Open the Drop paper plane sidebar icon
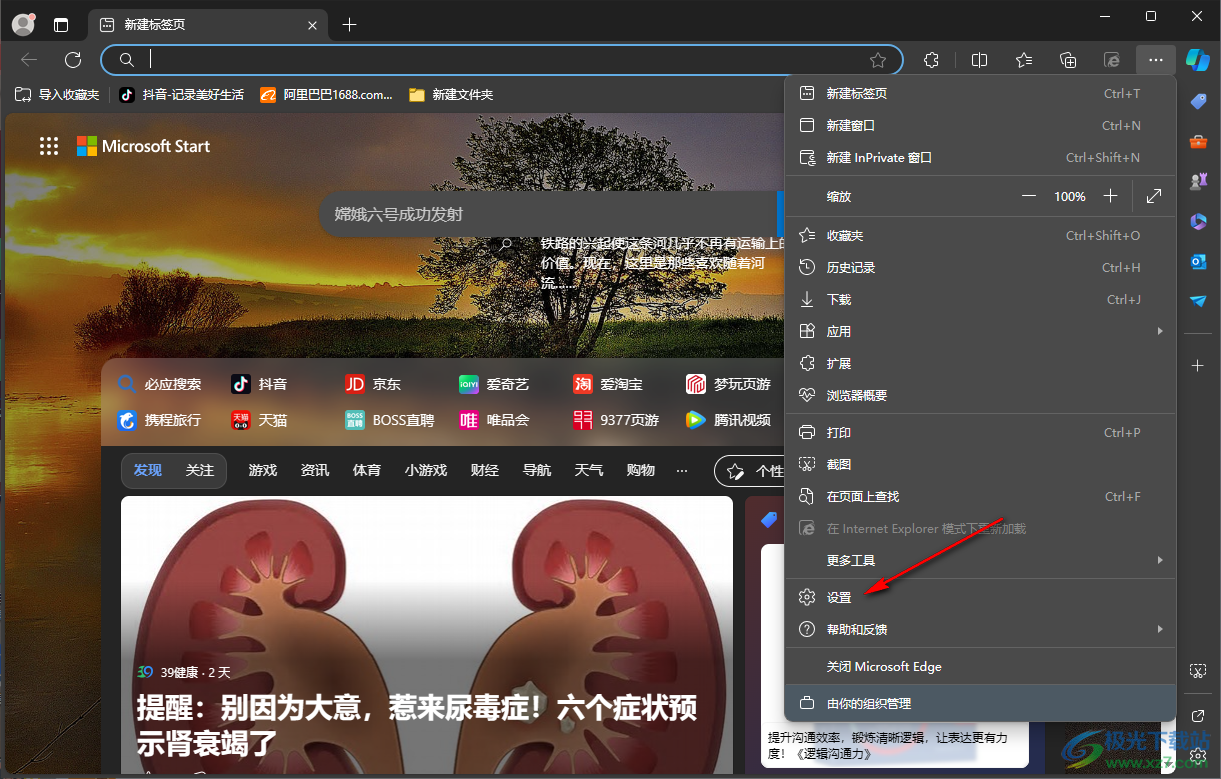 [x=1198, y=300]
